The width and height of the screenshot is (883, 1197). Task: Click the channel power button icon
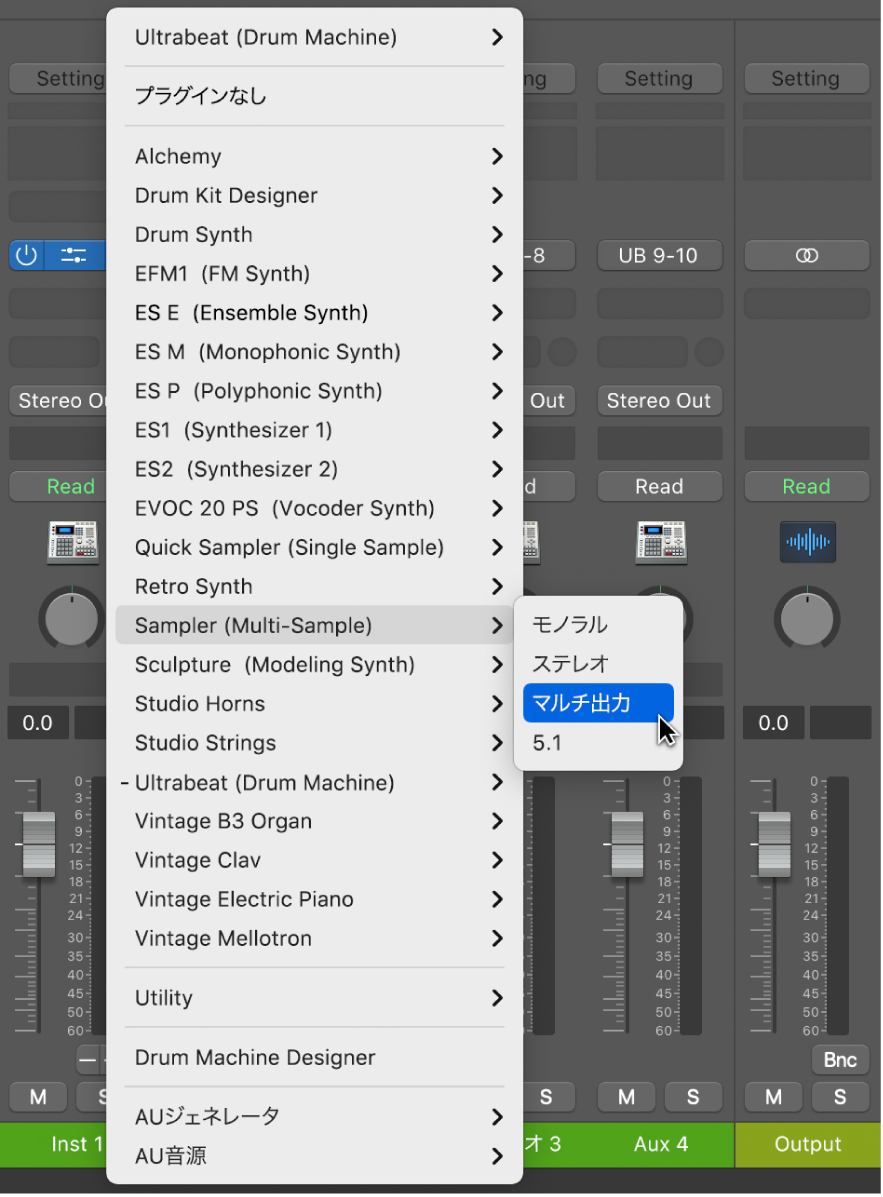pos(26,255)
